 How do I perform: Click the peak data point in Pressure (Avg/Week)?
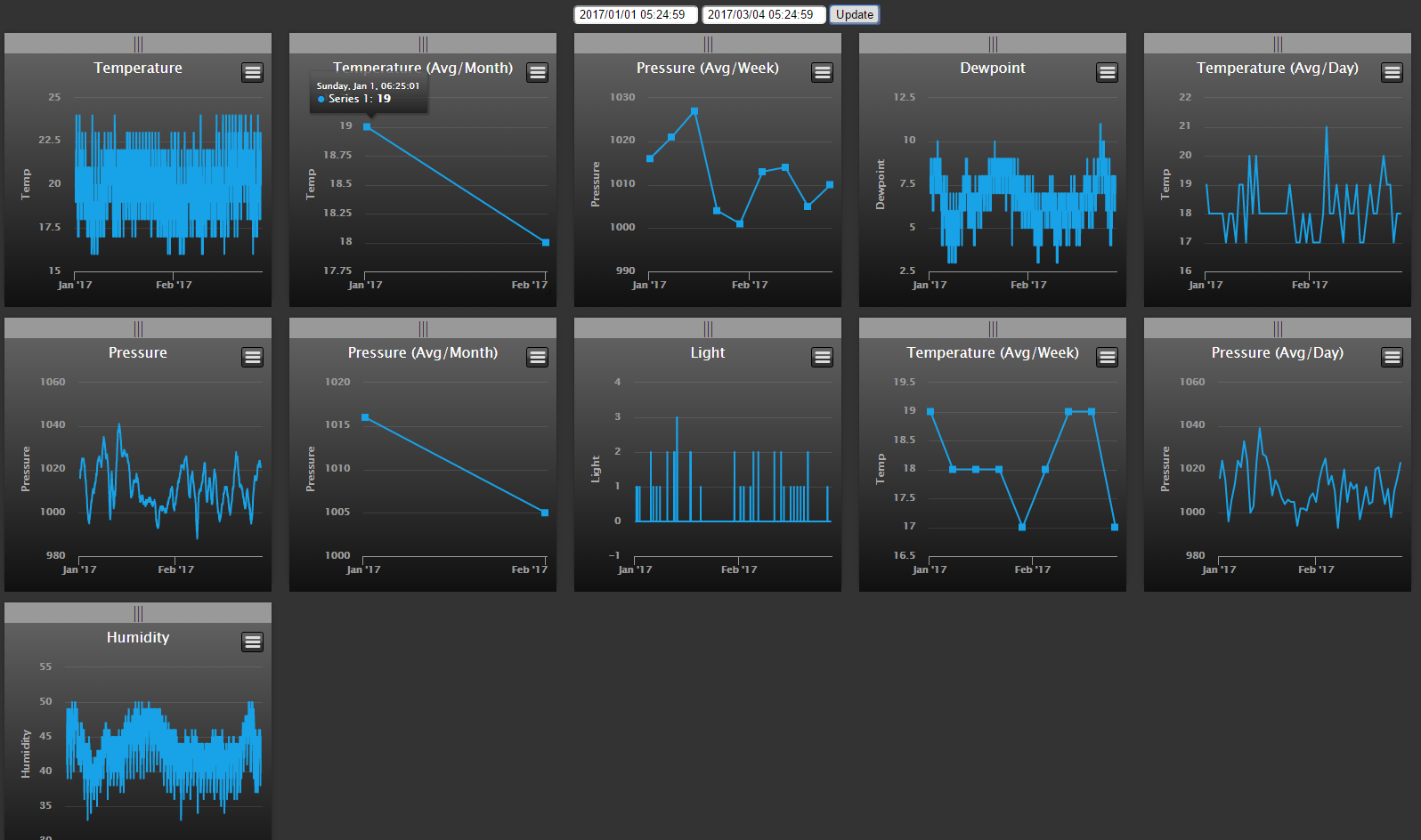coord(694,111)
